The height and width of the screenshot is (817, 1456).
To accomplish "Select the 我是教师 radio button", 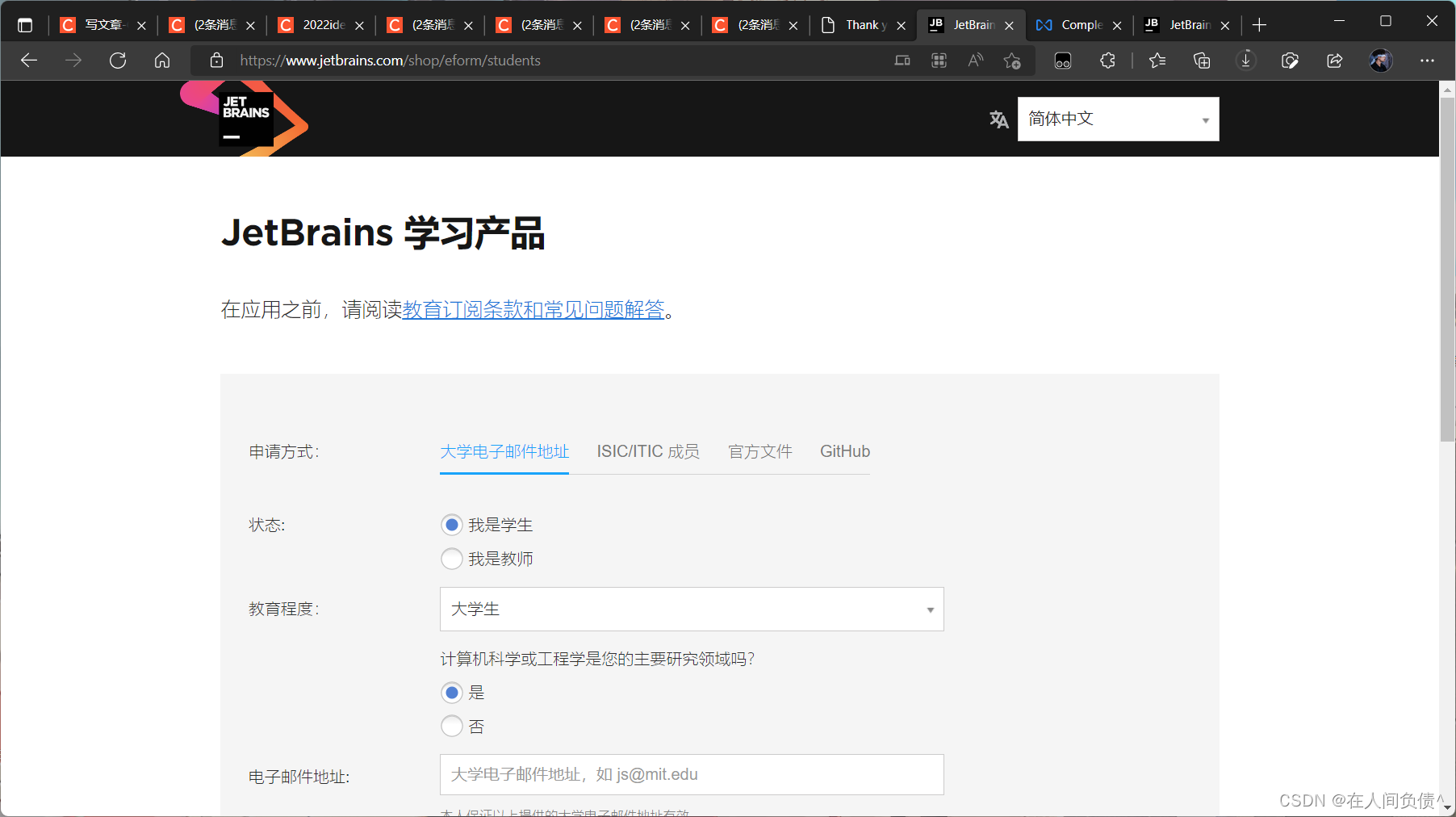I will click(x=452, y=558).
